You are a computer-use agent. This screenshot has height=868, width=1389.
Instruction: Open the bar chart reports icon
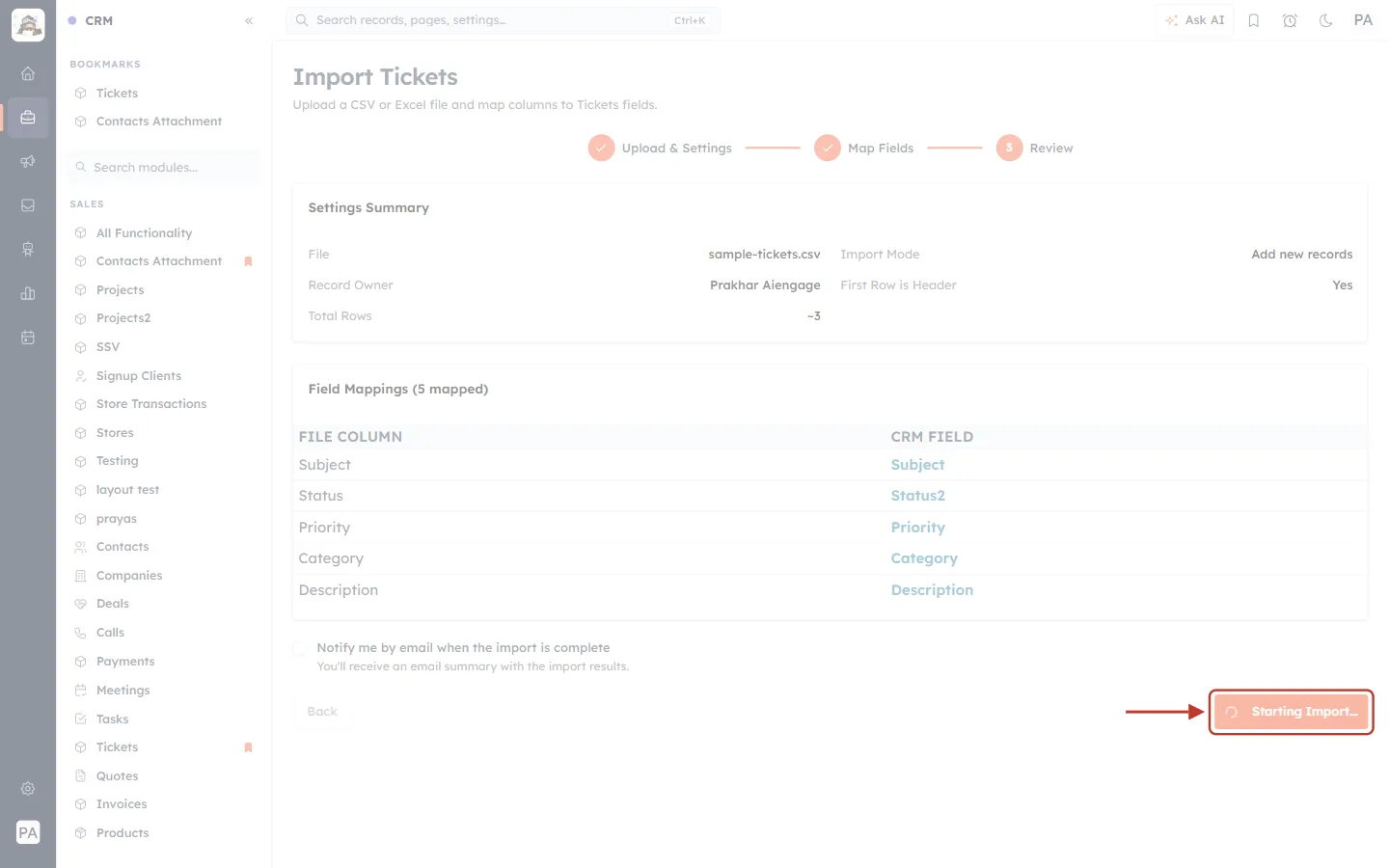pyautogui.click(x=28, y=293)
